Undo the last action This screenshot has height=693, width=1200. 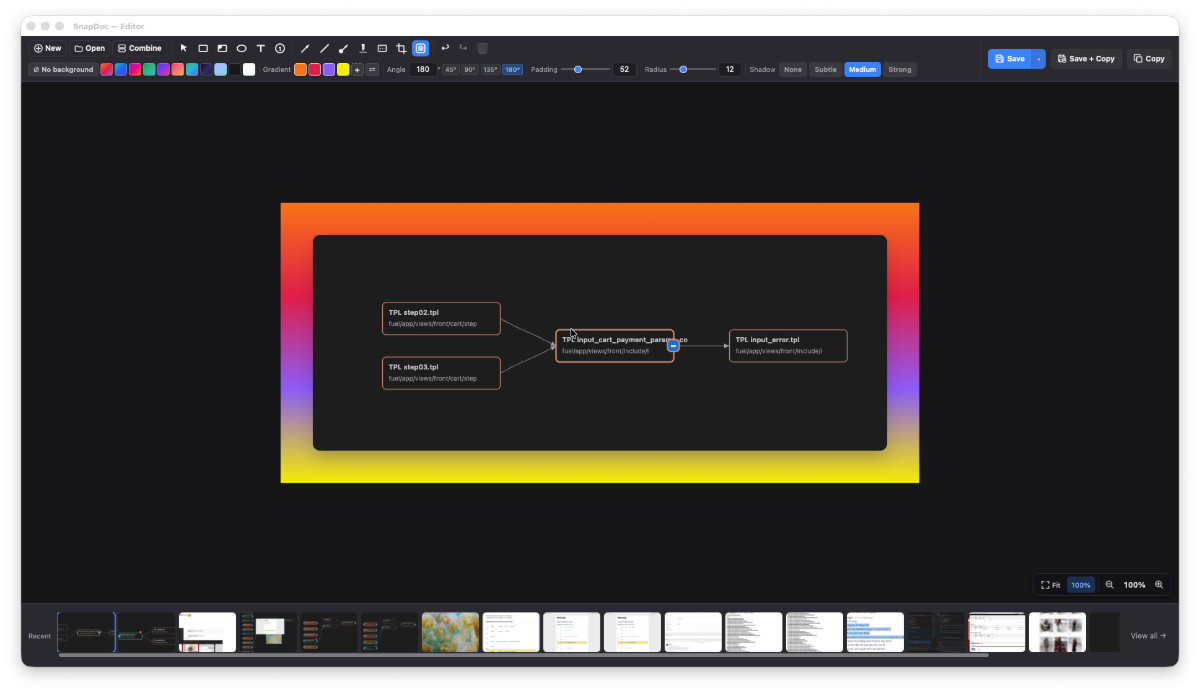(445, 48)
